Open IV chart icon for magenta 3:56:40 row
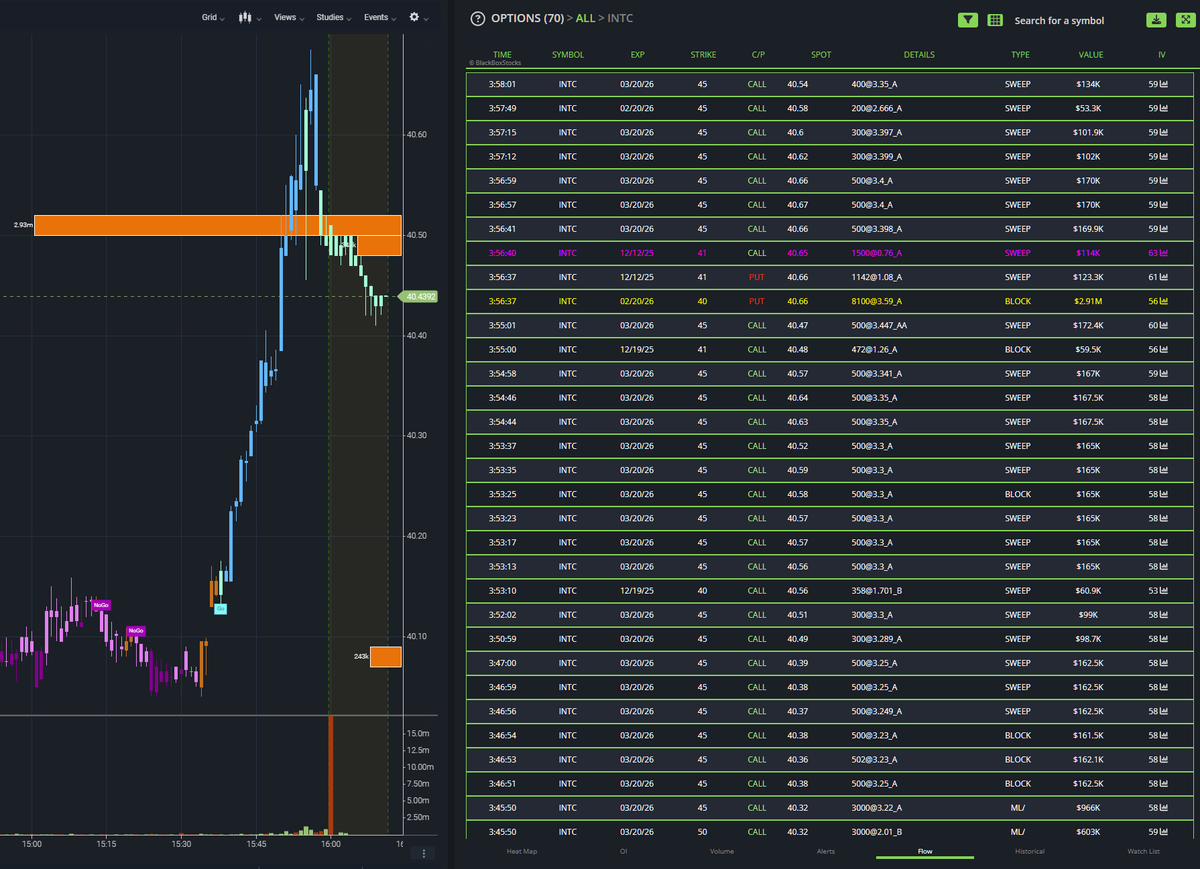 (1164, 253)
